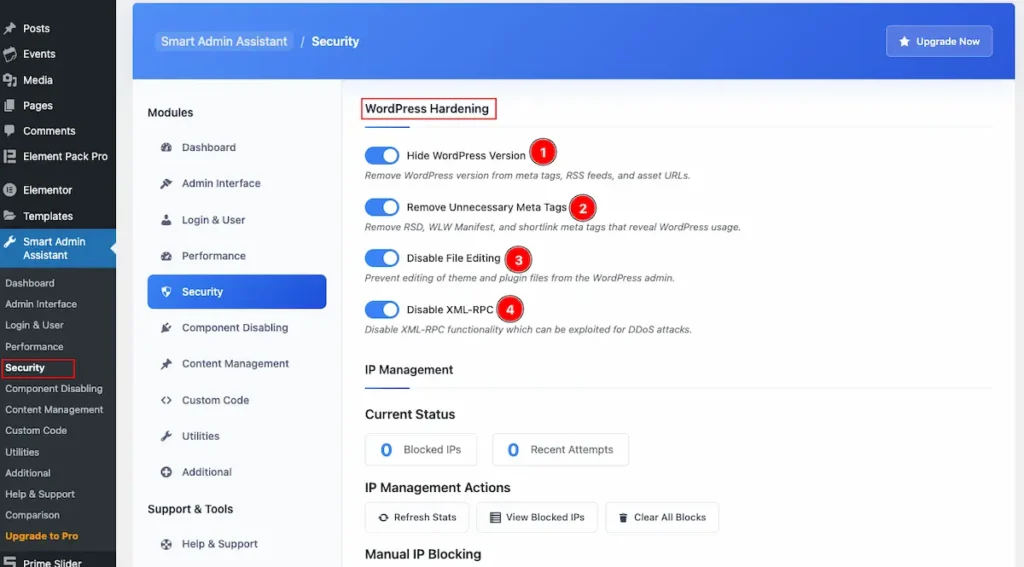1024x567 pixels.
Task: Open Additional in WordPress submenu
Action: tap(27, 473)
